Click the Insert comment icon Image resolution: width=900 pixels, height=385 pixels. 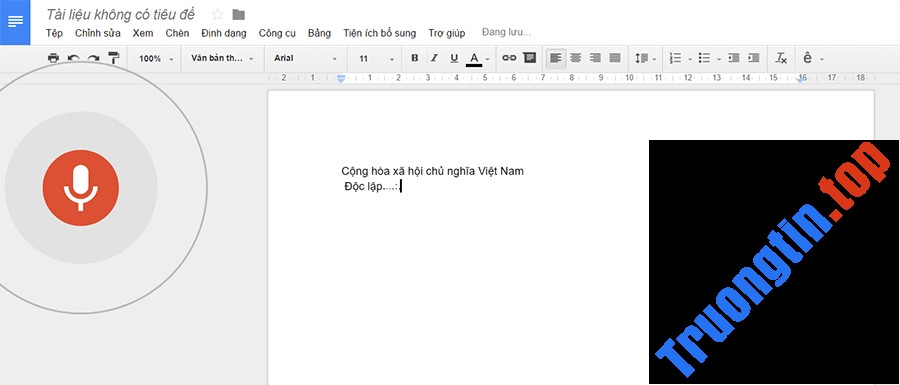click(530, 58)
